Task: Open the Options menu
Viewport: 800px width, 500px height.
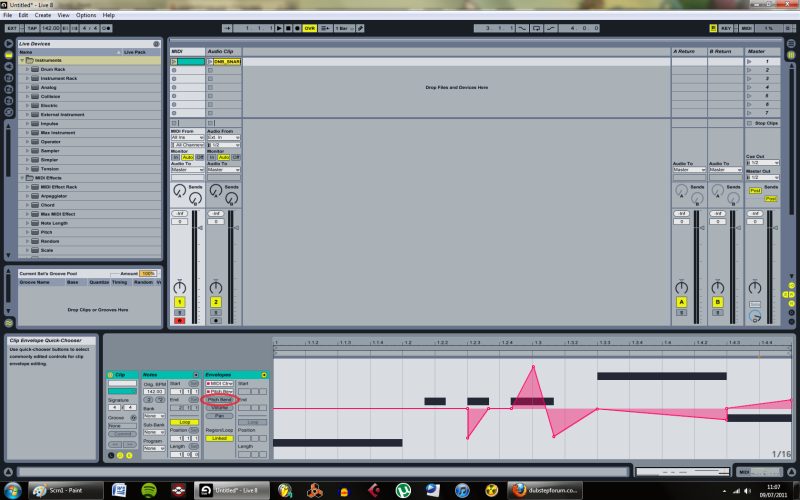Action: pyautogui.click(x=86, y=15)
